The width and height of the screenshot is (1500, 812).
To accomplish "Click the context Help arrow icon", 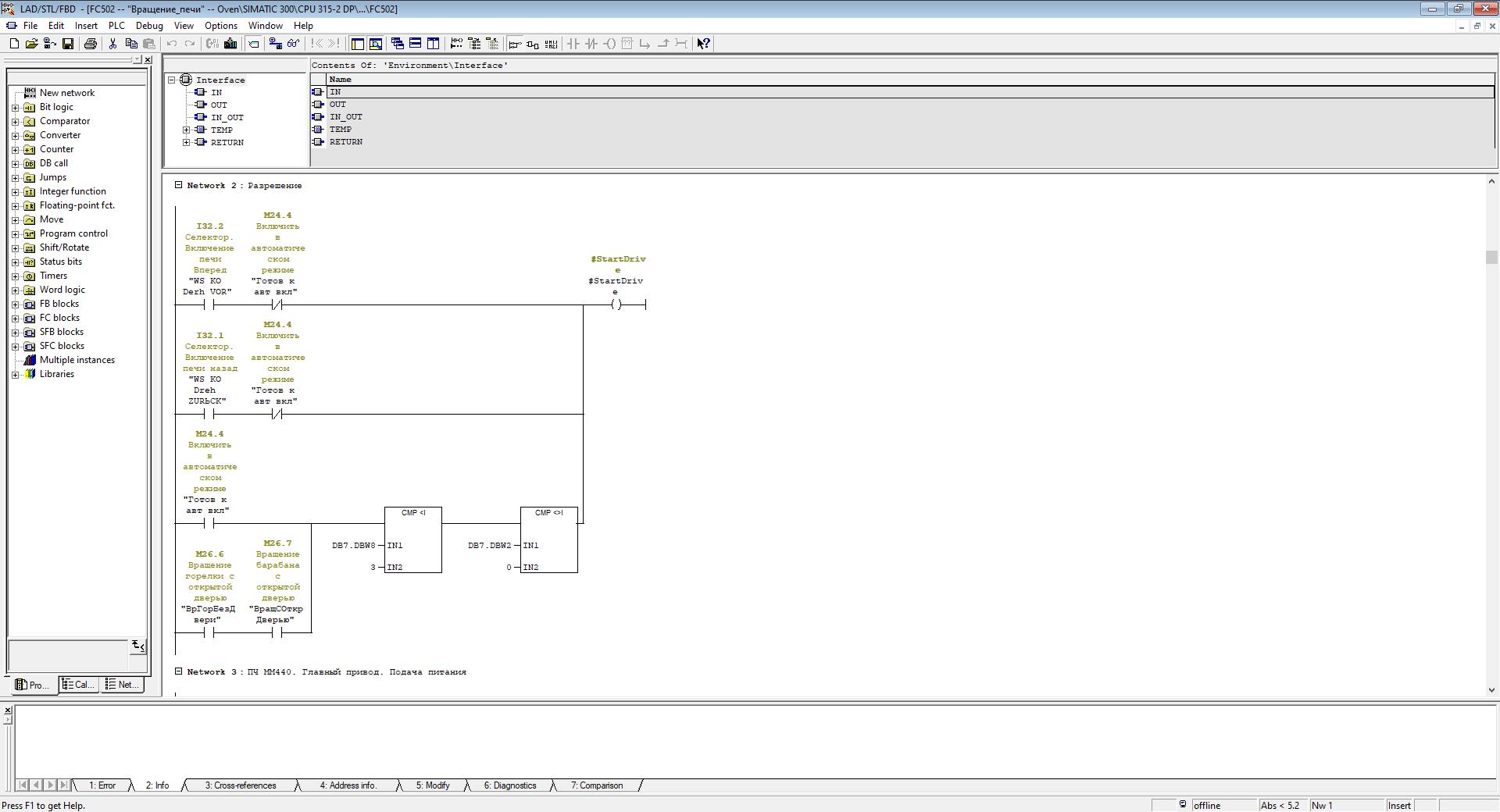I will tap(703, 44).
